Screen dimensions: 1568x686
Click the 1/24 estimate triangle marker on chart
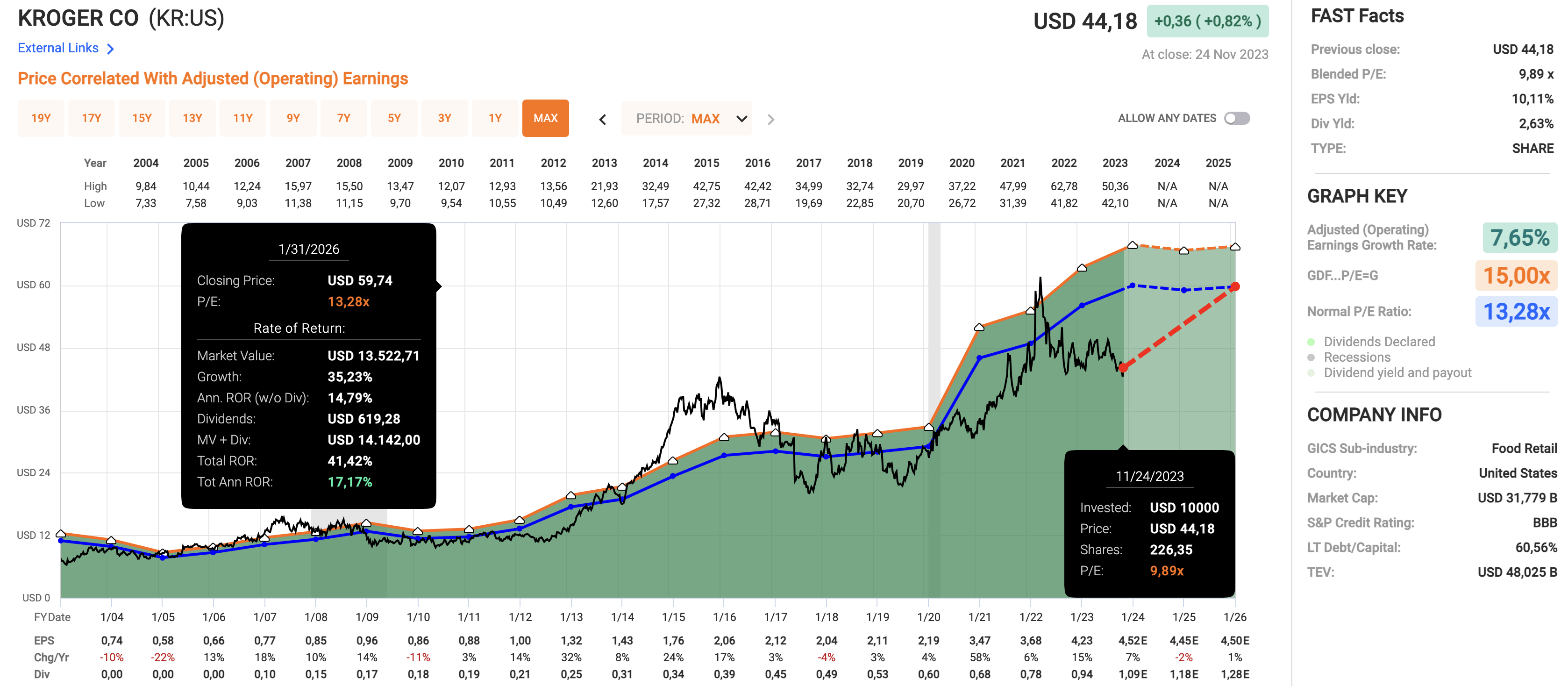[1132, 245]
